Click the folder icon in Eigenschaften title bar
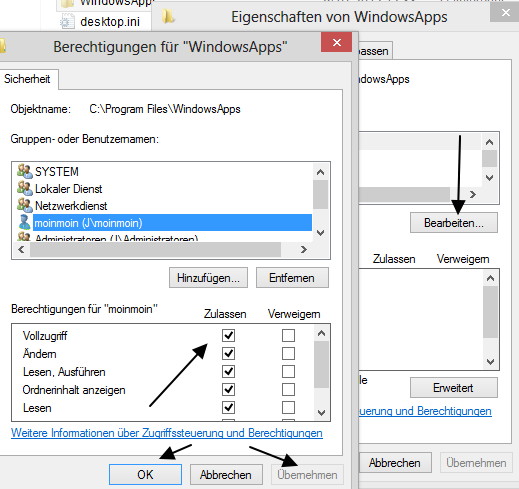The width and height of the screenshot is (519, 489). pyautogui.click(x=168, y=16)
